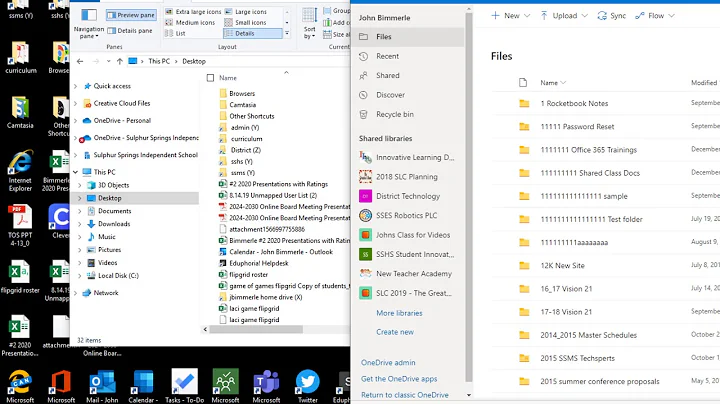Select flipgrid roster file in list

pos(248,275)
